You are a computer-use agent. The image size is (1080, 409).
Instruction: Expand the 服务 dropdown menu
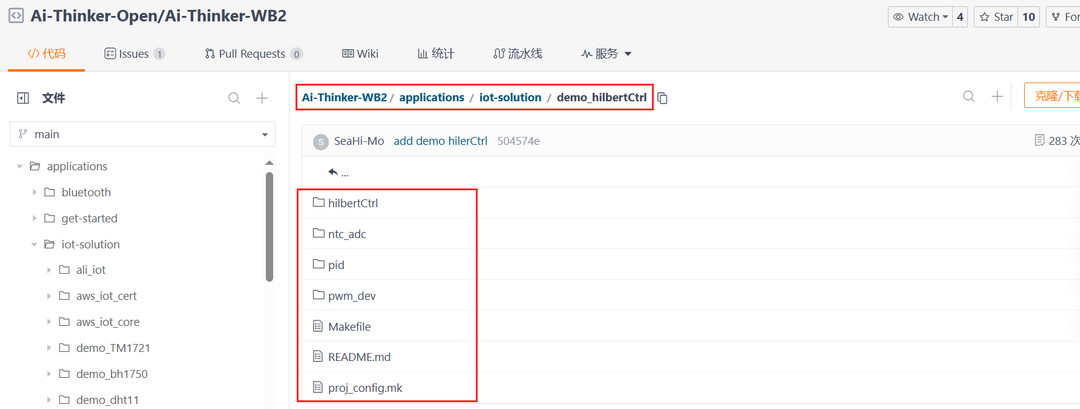click(x=606, y=54)
